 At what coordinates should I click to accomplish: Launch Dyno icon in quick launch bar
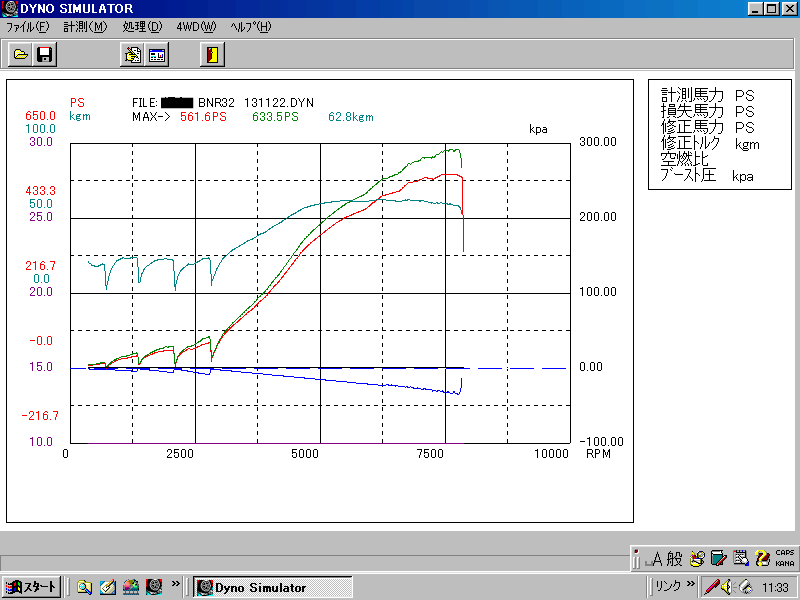coord(154,587)
